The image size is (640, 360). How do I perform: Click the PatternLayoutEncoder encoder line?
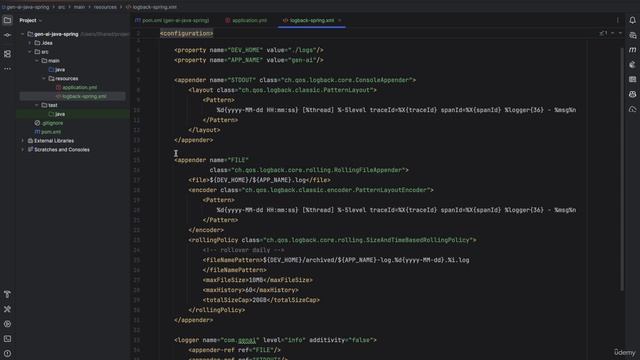point(311,190)
